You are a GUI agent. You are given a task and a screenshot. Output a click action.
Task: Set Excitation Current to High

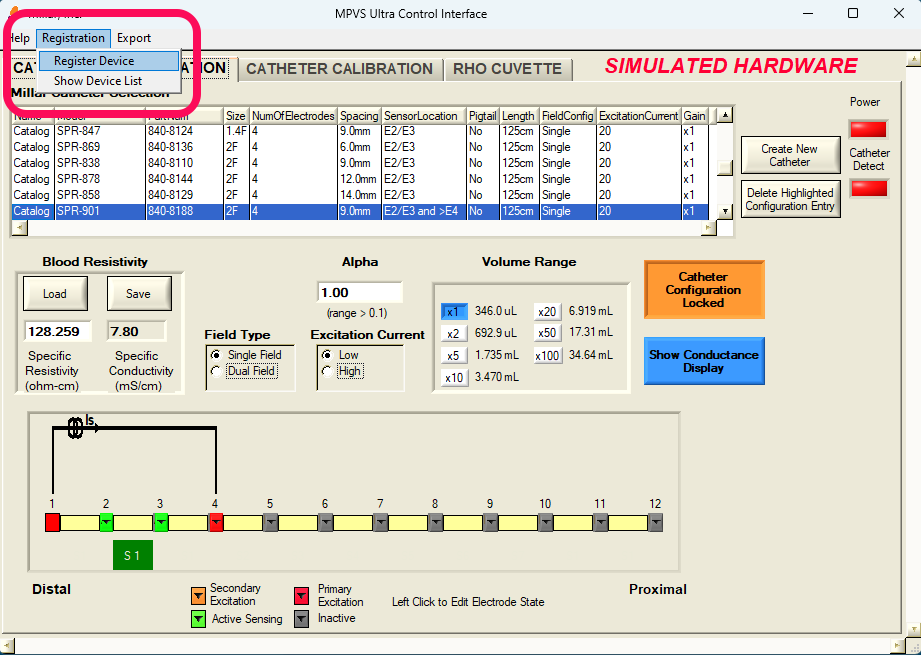[327, 371]
